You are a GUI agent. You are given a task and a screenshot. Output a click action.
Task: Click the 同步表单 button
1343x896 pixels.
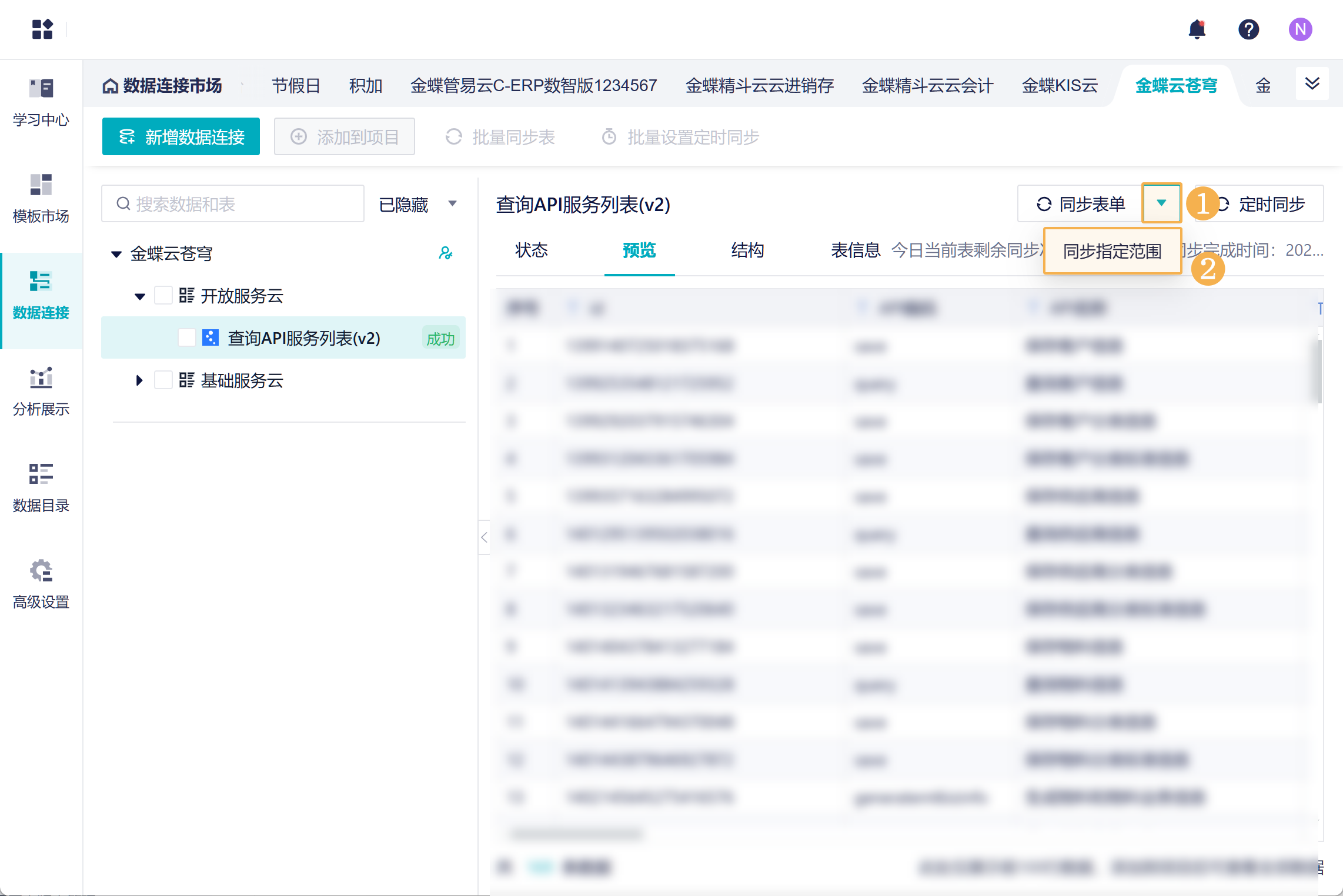[1080, 204]
